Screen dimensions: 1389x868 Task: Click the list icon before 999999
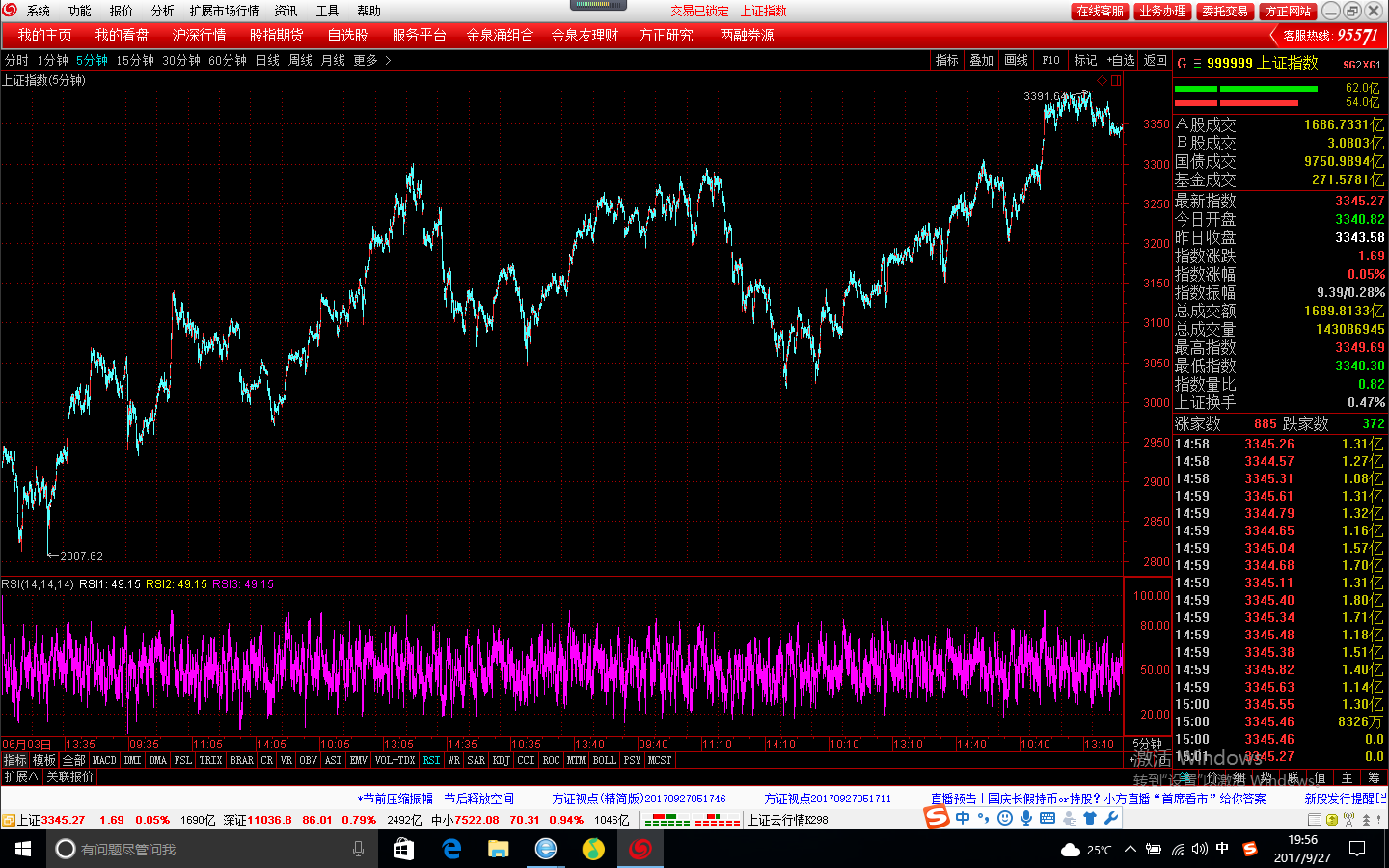tap(1197, 63)
